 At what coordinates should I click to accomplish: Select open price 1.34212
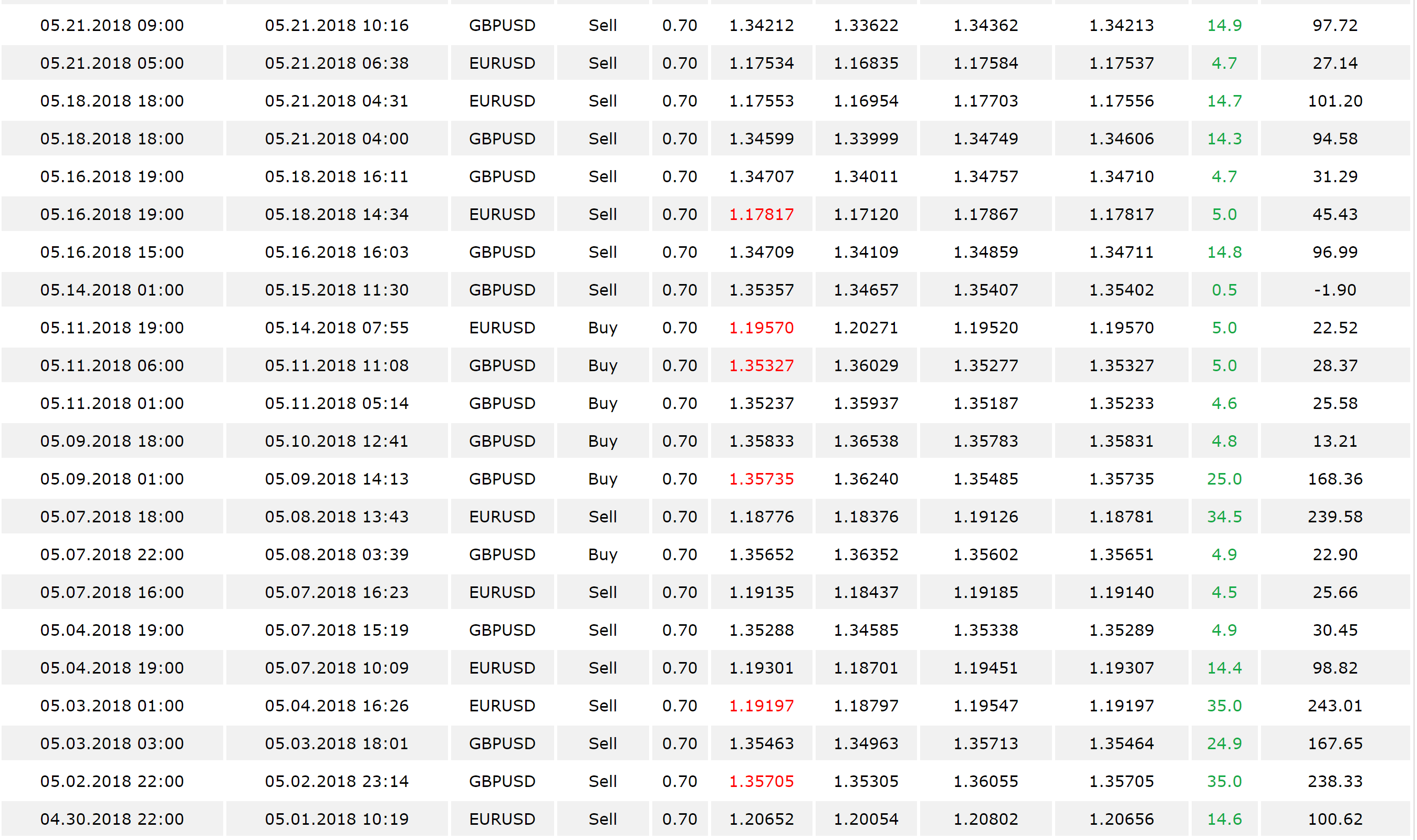pos(762,26)
